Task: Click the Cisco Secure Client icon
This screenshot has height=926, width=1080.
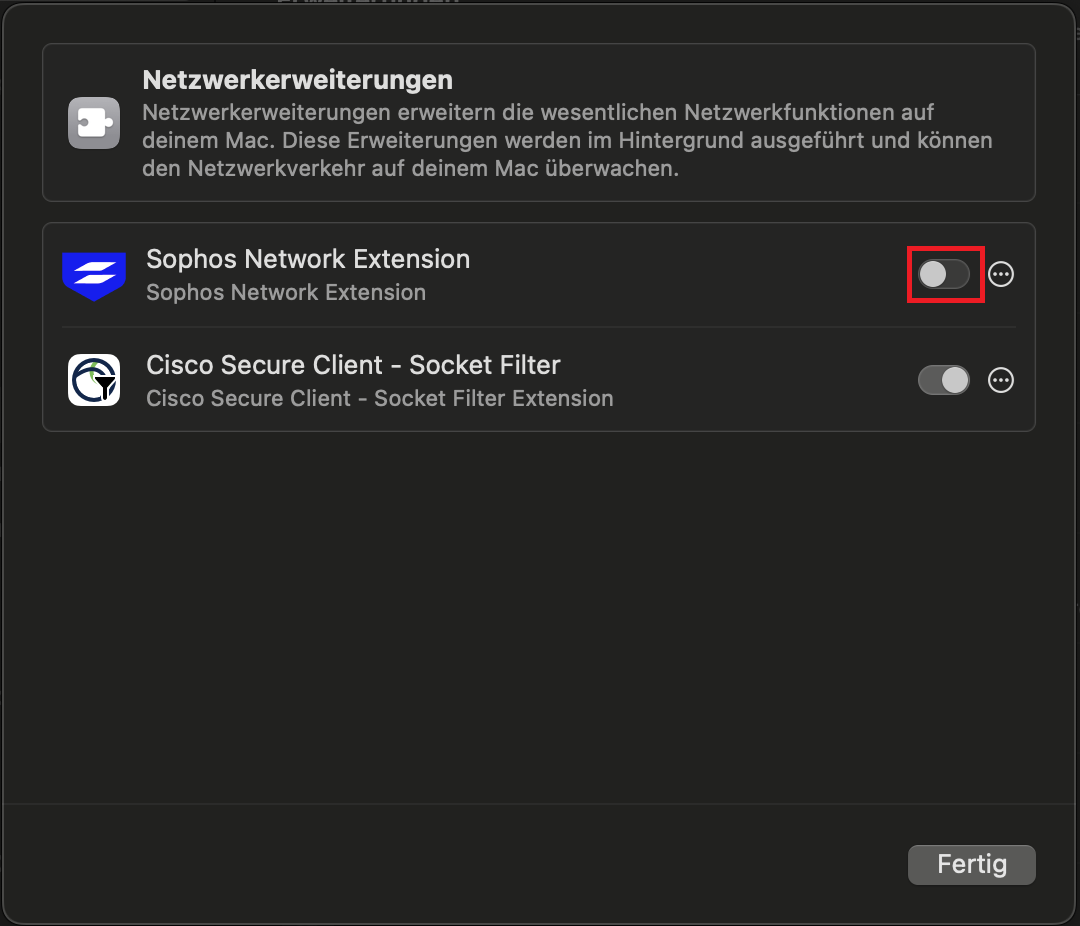Action: 94,380
